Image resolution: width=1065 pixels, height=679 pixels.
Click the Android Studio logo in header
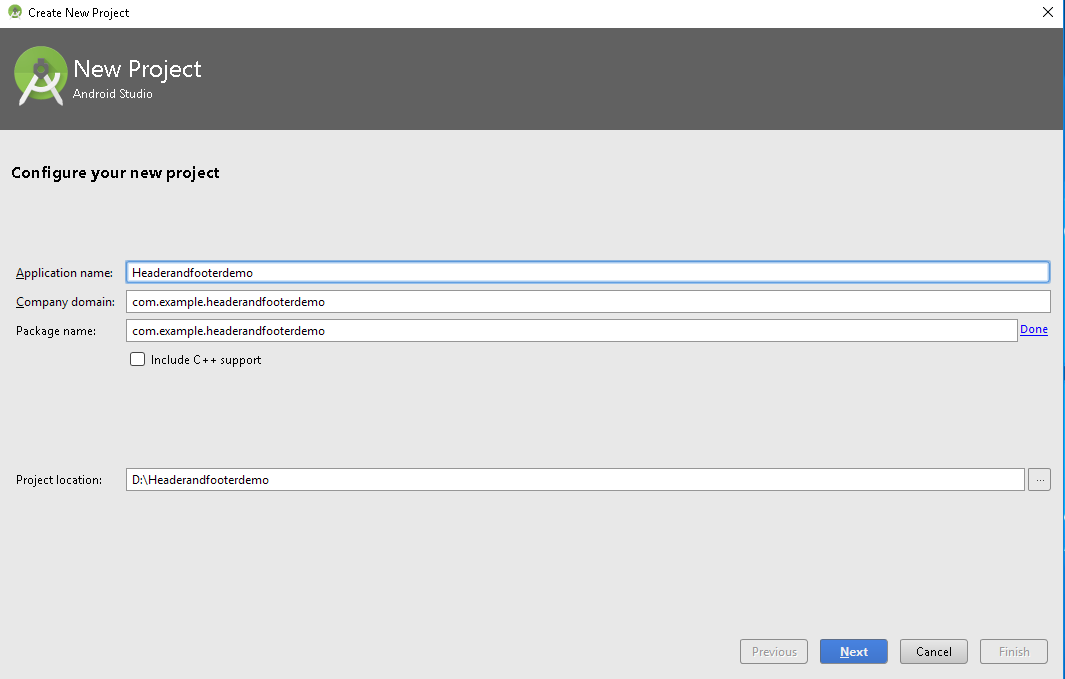point(41,77)
